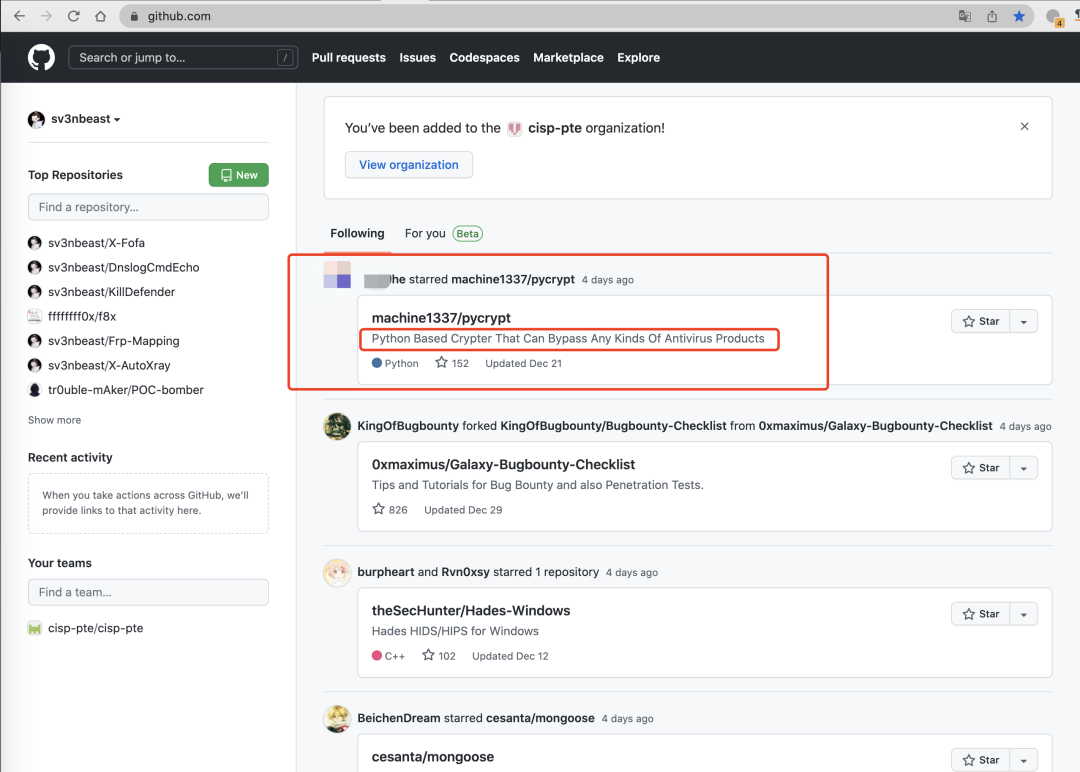Go back with the browser back arrow
The height and width of the screenshot is (772, 1080).
point(19,16)
